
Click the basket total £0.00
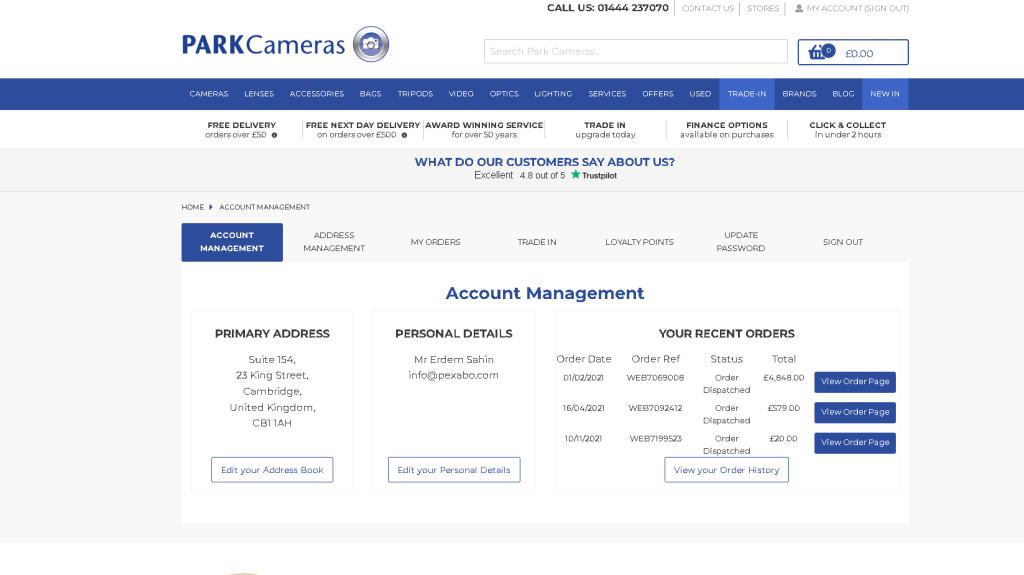click(859, 54)
